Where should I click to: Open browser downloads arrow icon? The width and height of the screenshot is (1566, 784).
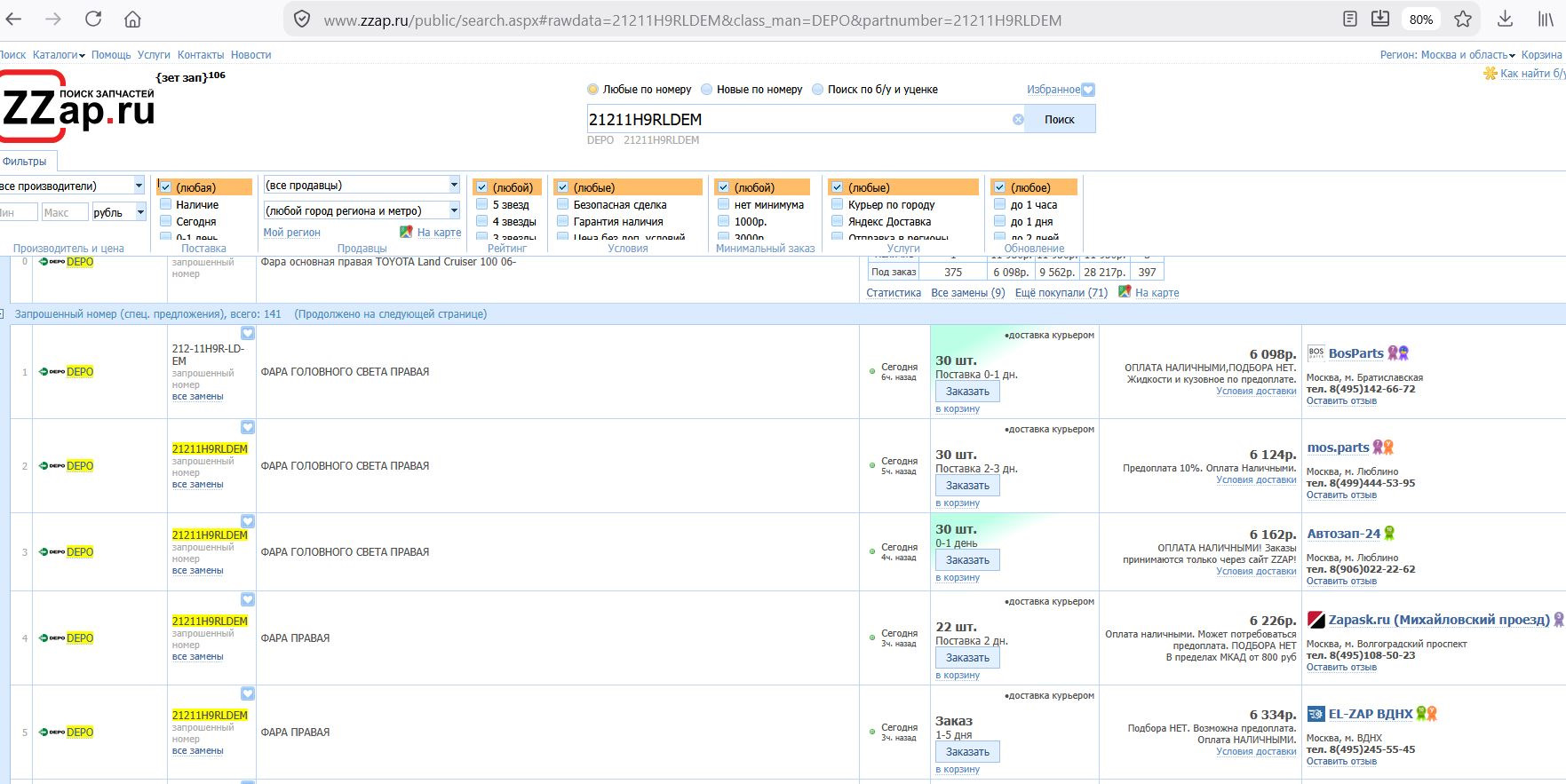[1505, 19]
